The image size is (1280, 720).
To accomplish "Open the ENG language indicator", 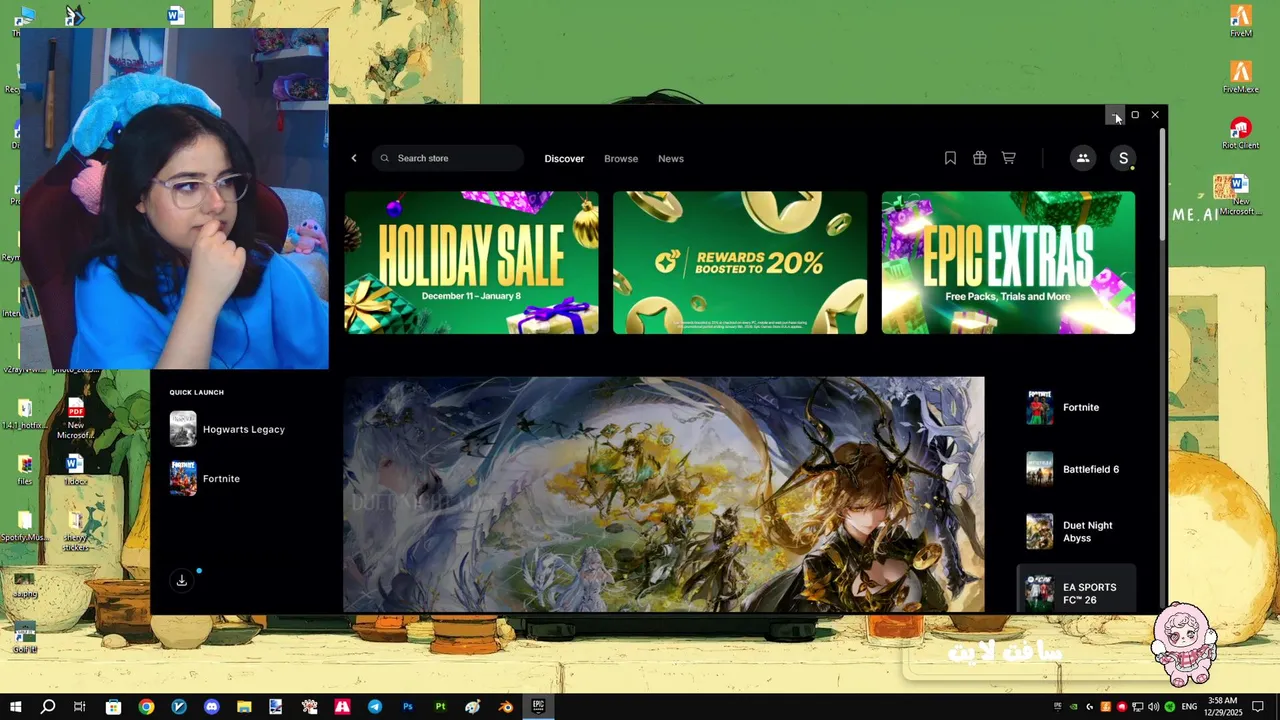I will [1189, 707].
